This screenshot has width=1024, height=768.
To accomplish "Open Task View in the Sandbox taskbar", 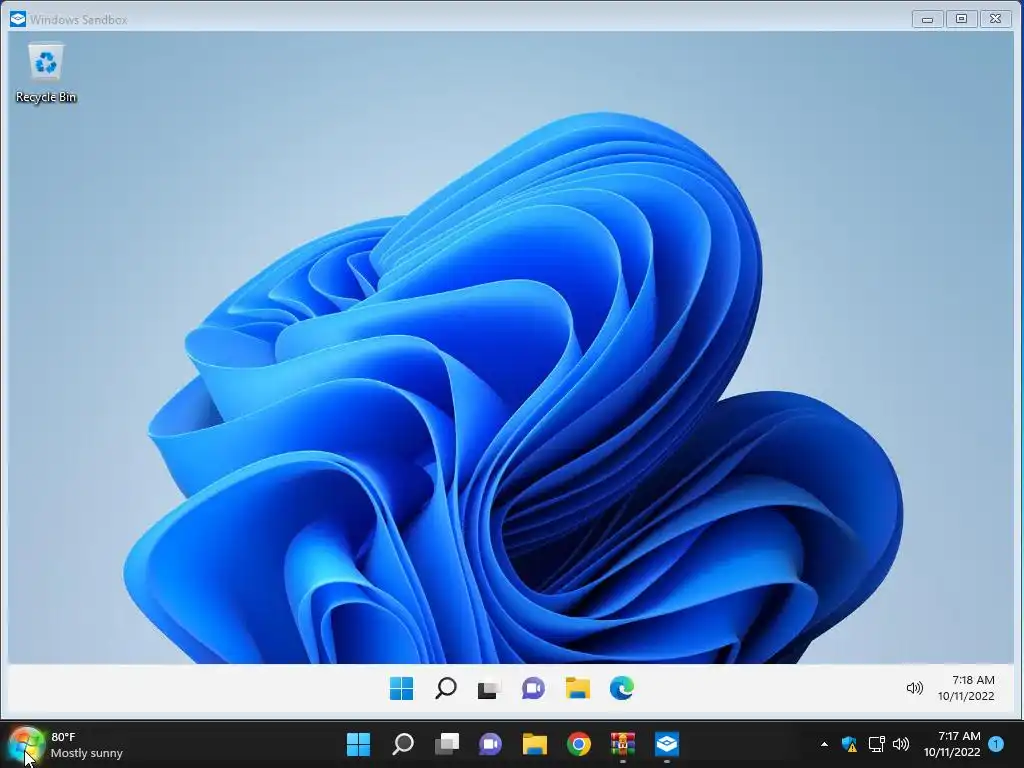I will tap(489, 689).
